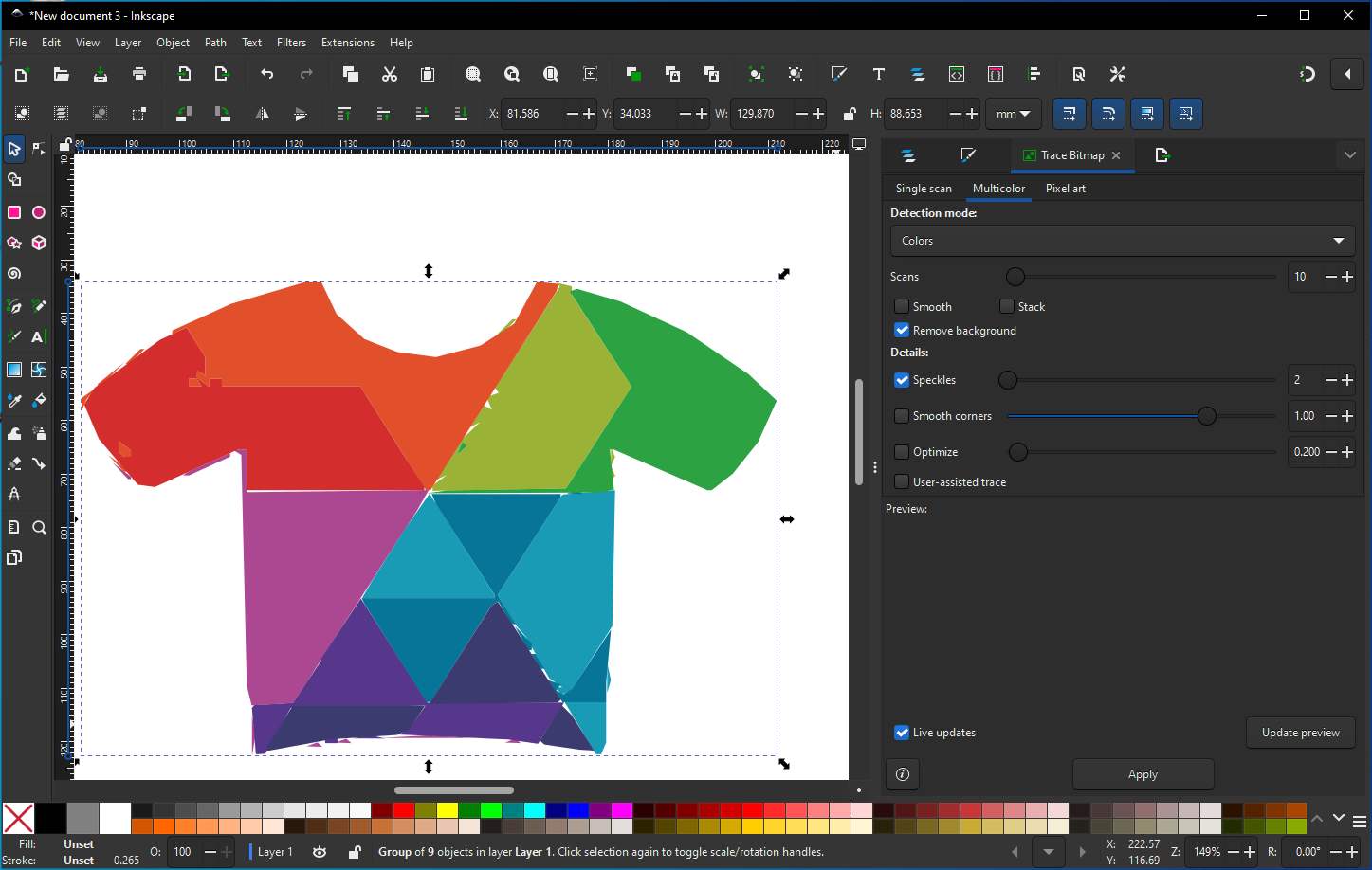Click the Spiral tool icon
This screenshot has height=870, width=1372.
14,274
